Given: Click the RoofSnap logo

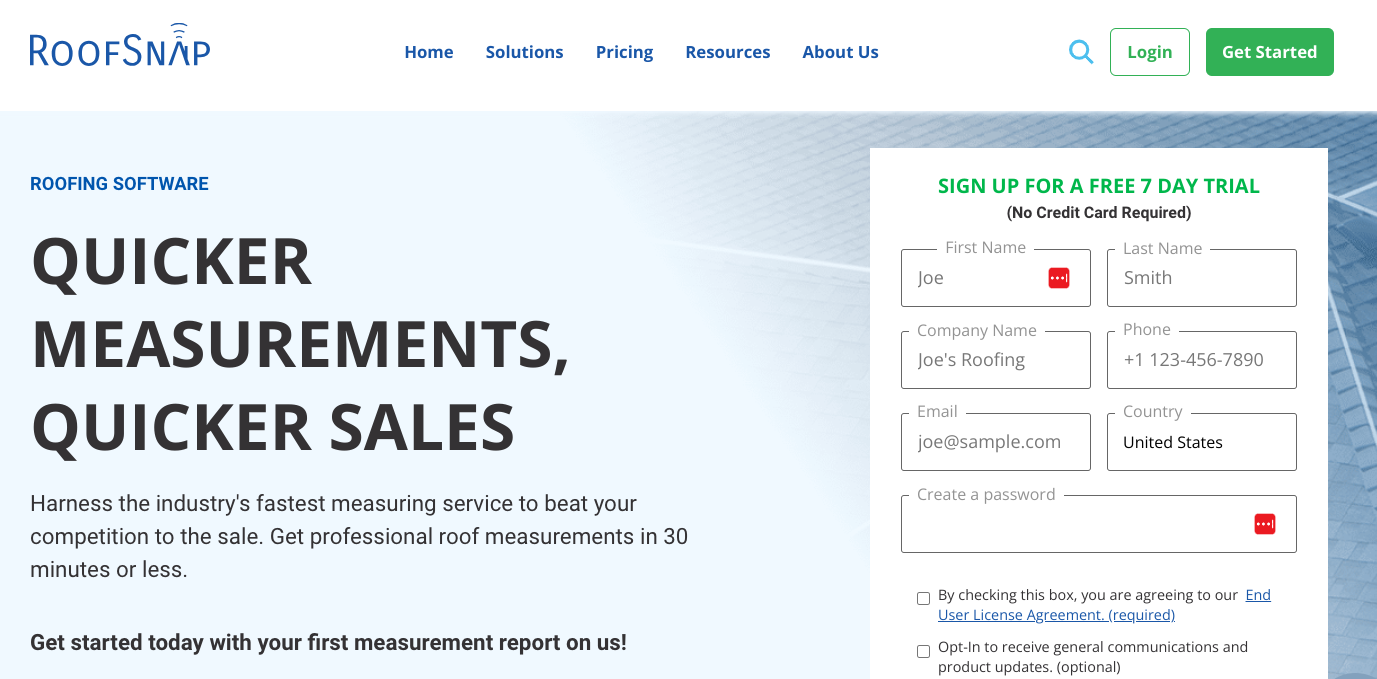Looking at the screenshot, I should coord(119,47).
